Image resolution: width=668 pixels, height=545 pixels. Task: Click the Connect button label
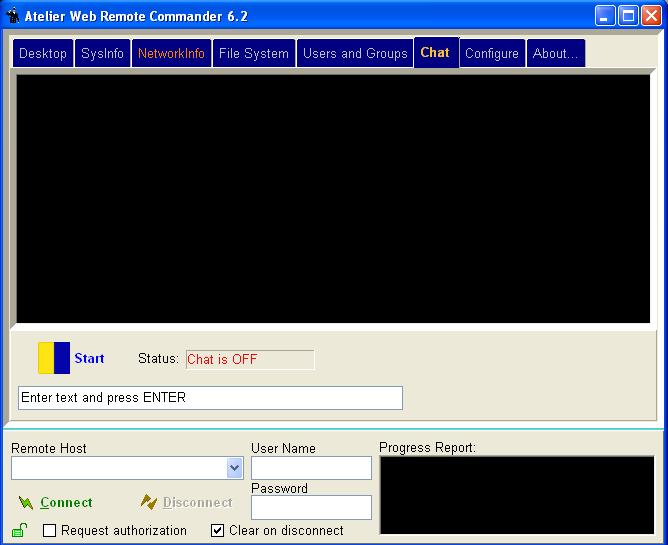point(66,503)
